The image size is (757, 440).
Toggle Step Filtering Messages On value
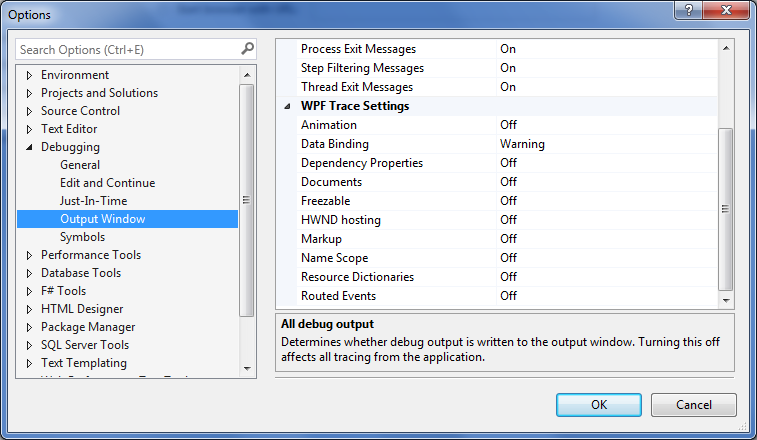coord(508,68)
